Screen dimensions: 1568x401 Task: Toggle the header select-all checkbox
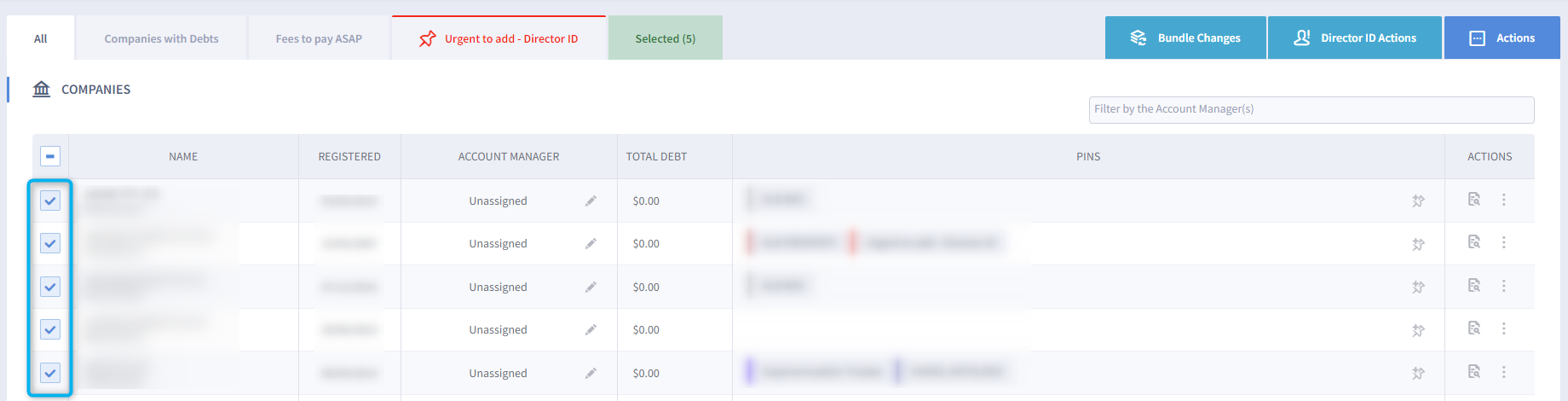[50, 156]
